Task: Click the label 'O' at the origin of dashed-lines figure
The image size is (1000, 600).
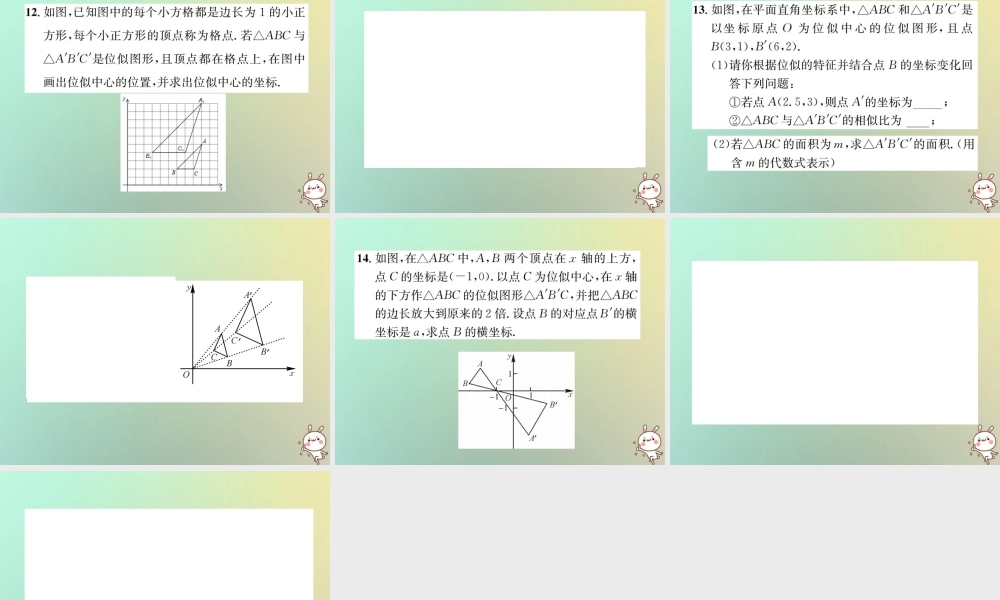Action: tap(186, 374)
